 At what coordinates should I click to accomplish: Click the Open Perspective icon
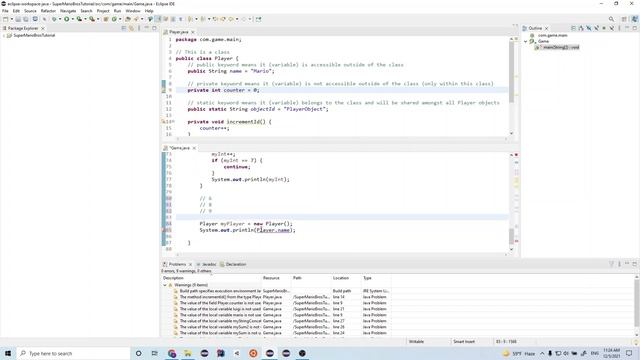[624, 19]
